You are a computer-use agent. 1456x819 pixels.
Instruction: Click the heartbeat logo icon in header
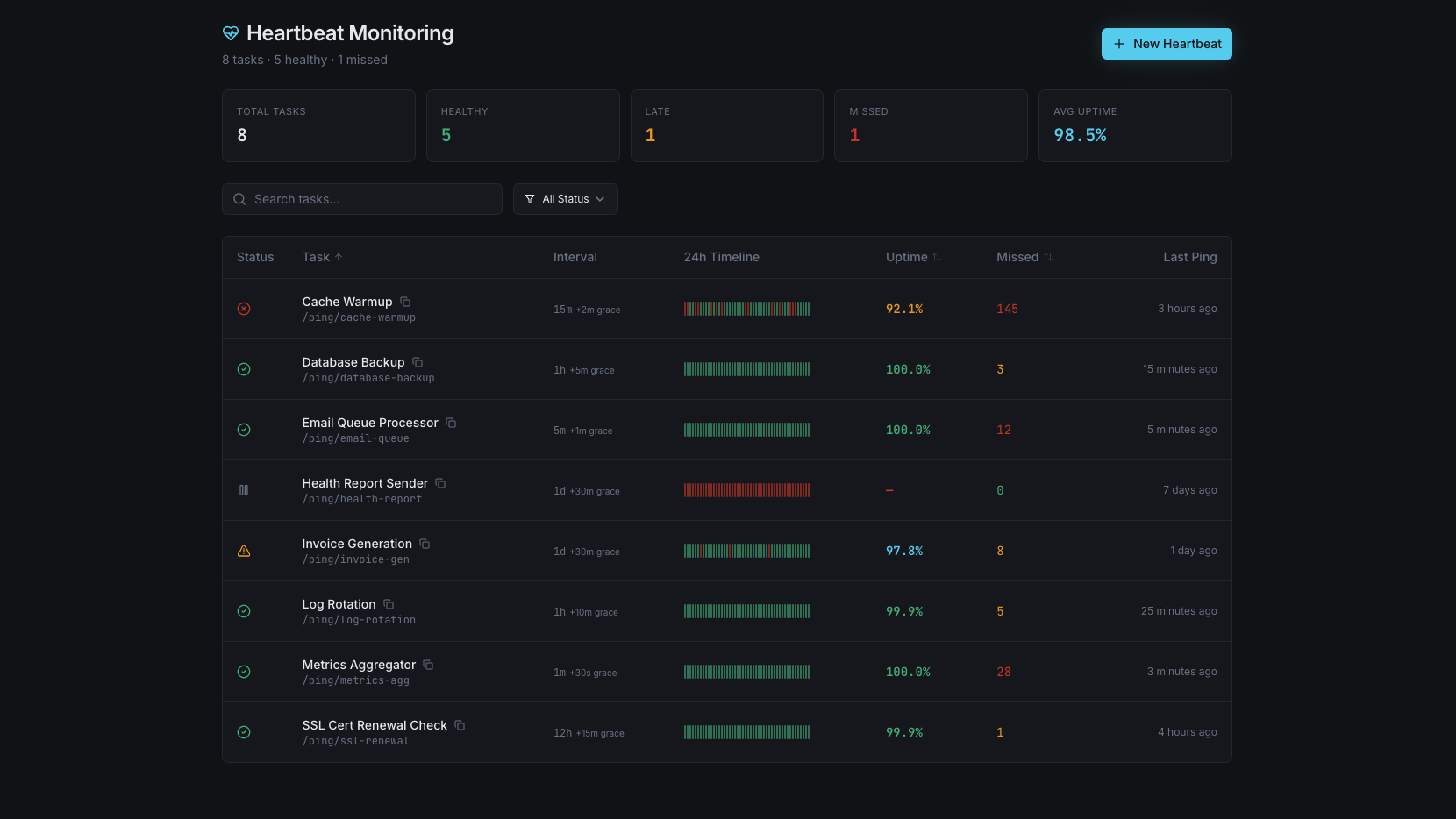231,33
